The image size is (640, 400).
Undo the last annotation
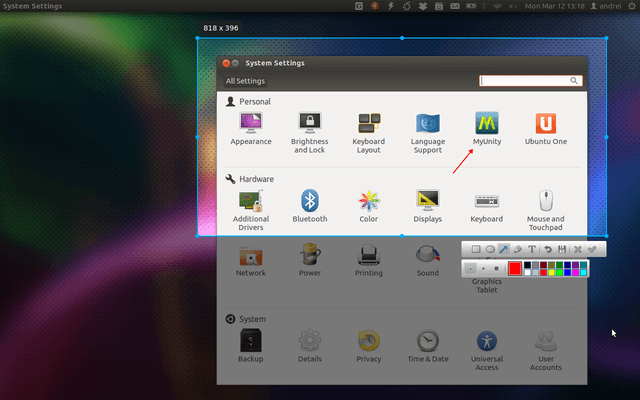click(548, 249)
